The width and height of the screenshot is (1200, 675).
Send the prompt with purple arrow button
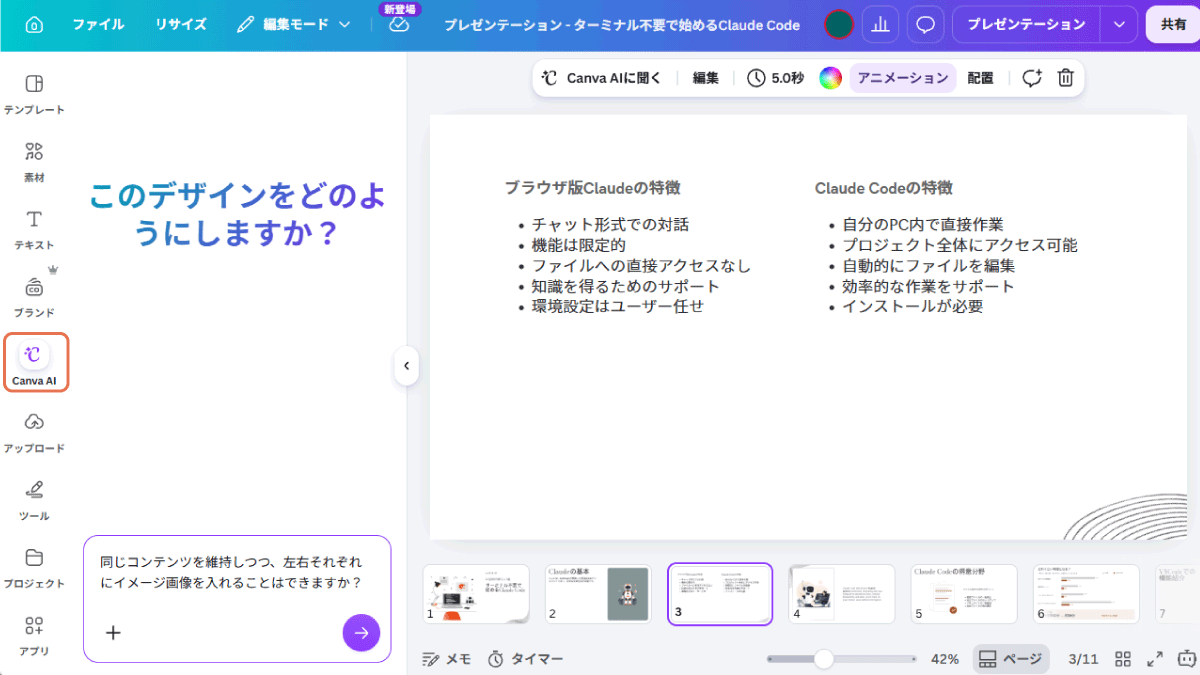(x=361, y=632)
